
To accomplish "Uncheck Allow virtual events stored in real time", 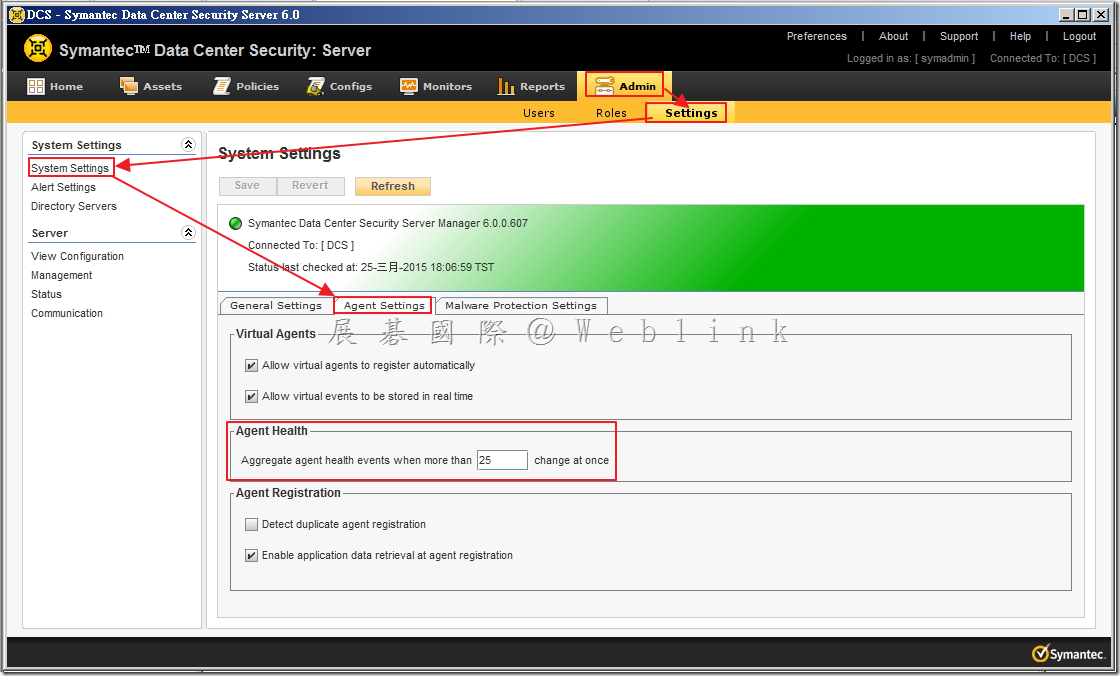I will [252, 397].
